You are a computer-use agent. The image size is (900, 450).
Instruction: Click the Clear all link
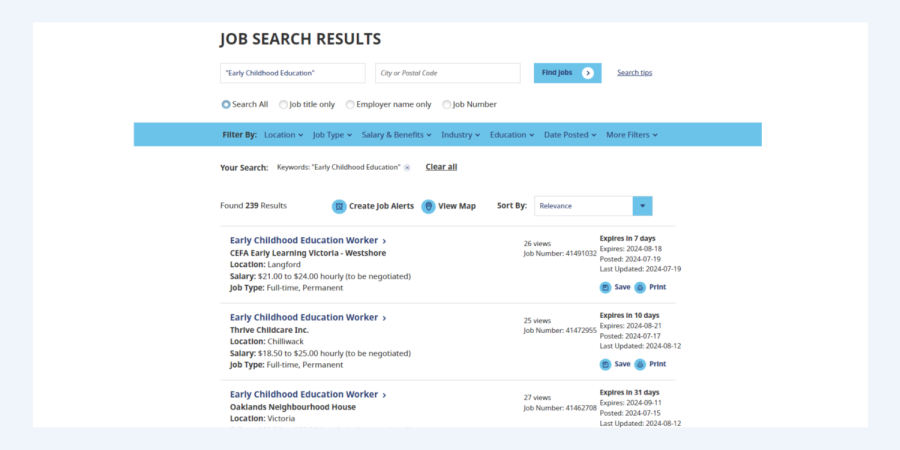click(x=441, y=167)
